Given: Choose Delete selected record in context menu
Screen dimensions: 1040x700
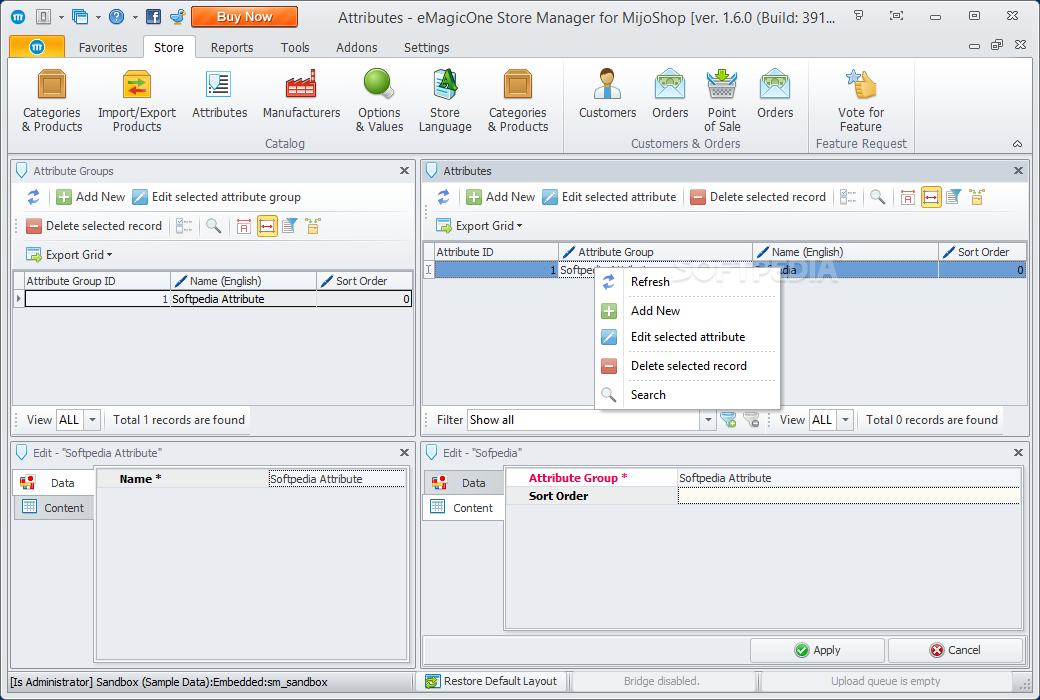Looking at the screenshot, I should (x=688, y=366).
